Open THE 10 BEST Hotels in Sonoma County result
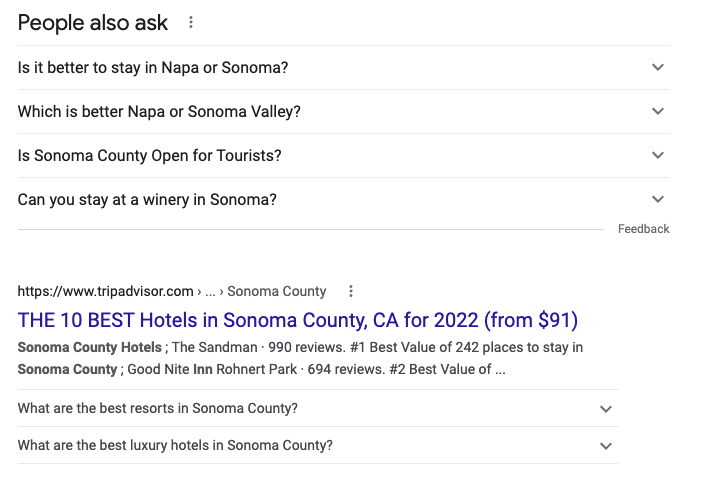 [298, 321]
